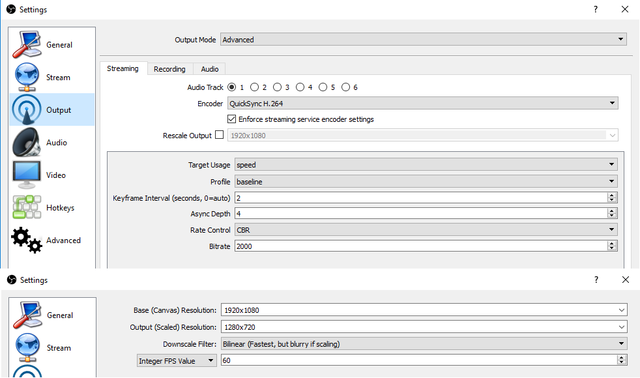
Task: Close the lower Settings window
Action: (625, 280)
